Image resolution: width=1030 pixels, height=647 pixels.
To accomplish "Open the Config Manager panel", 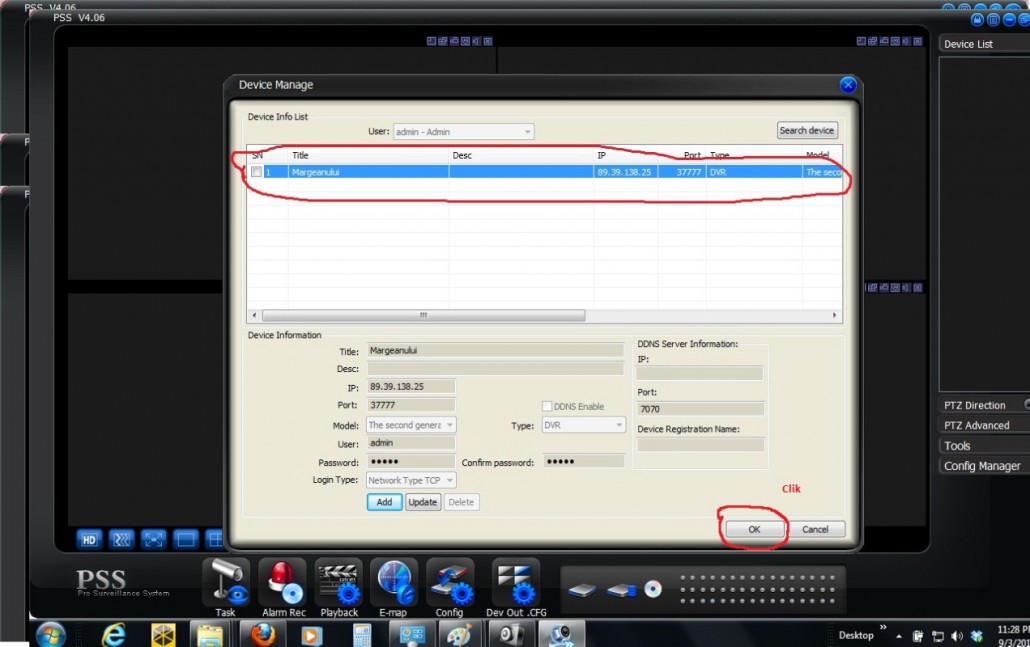I will (983, 466).
